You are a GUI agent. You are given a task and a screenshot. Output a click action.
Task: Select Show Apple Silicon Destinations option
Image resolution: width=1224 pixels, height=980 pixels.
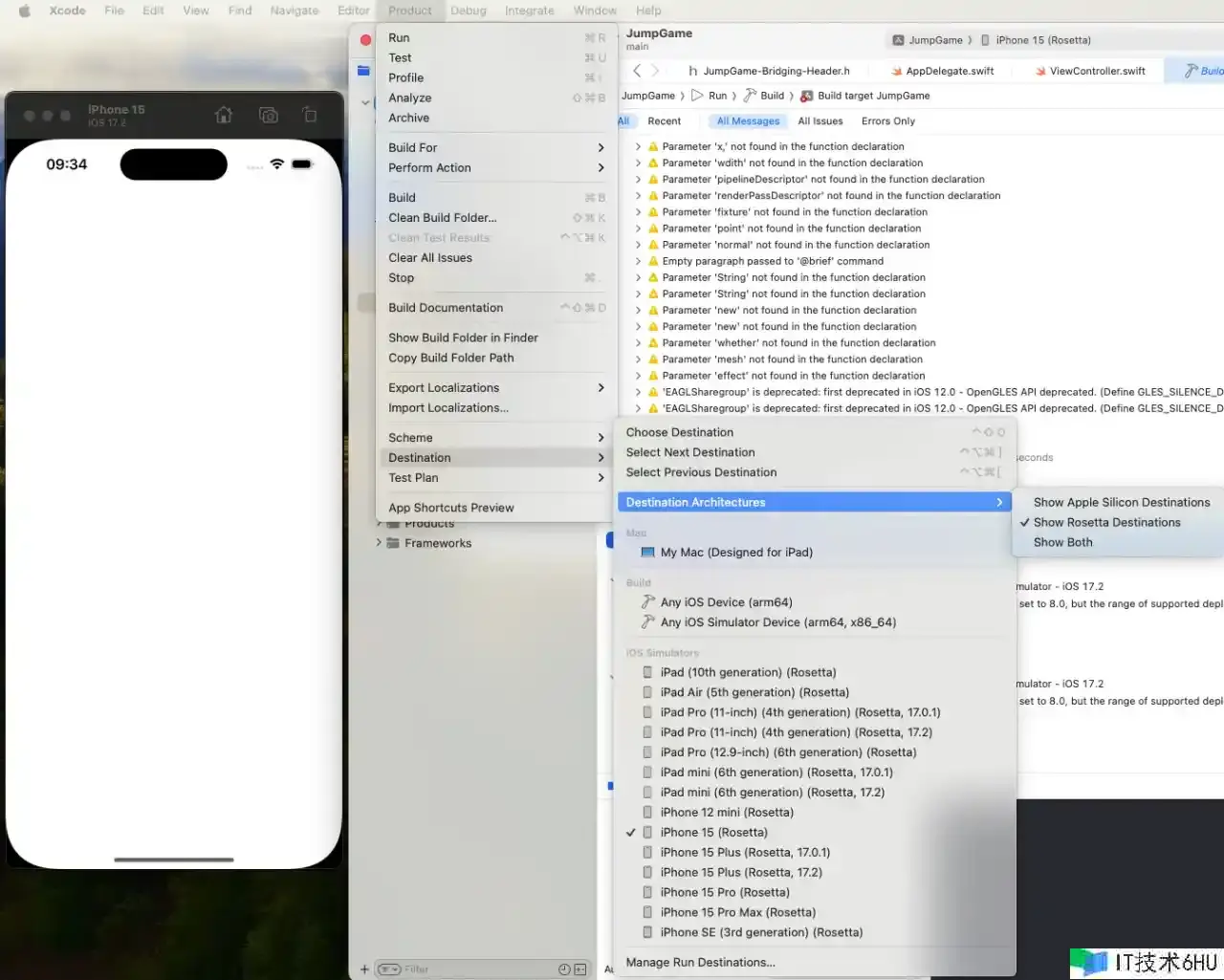pyautogui.click(x=1121, y=502)
